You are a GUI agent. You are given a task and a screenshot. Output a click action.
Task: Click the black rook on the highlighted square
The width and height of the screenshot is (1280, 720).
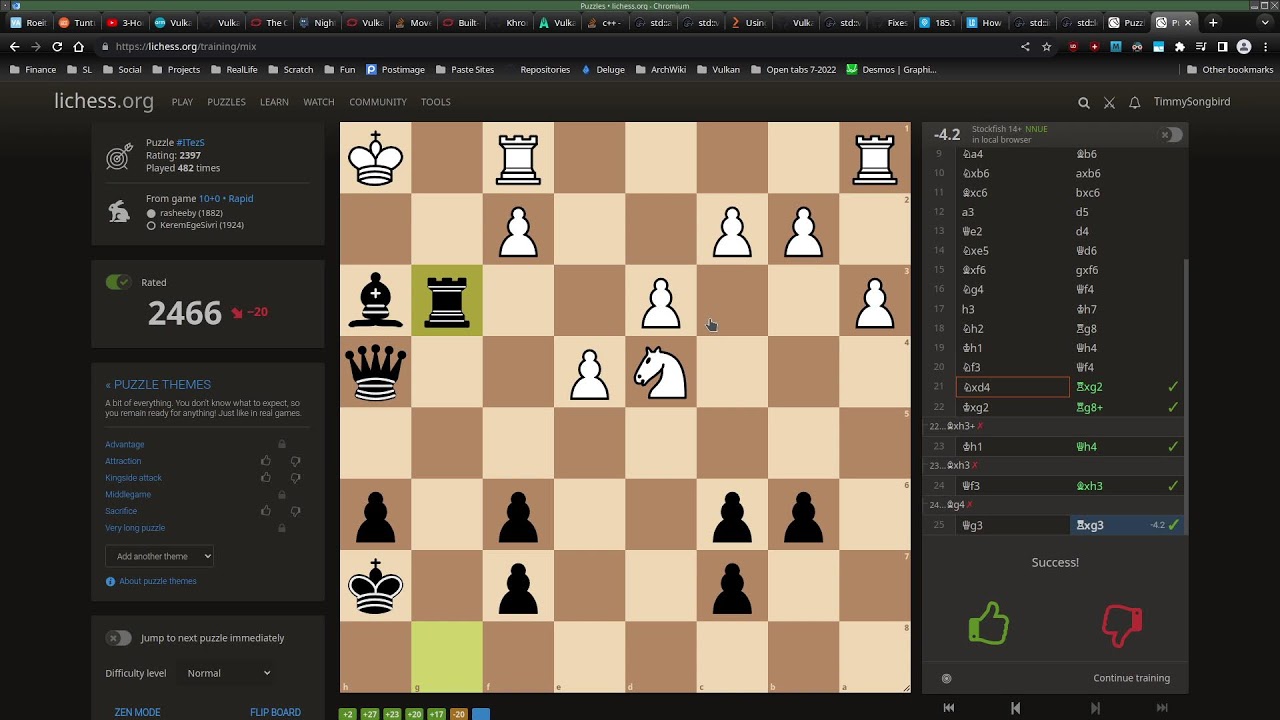447,301
